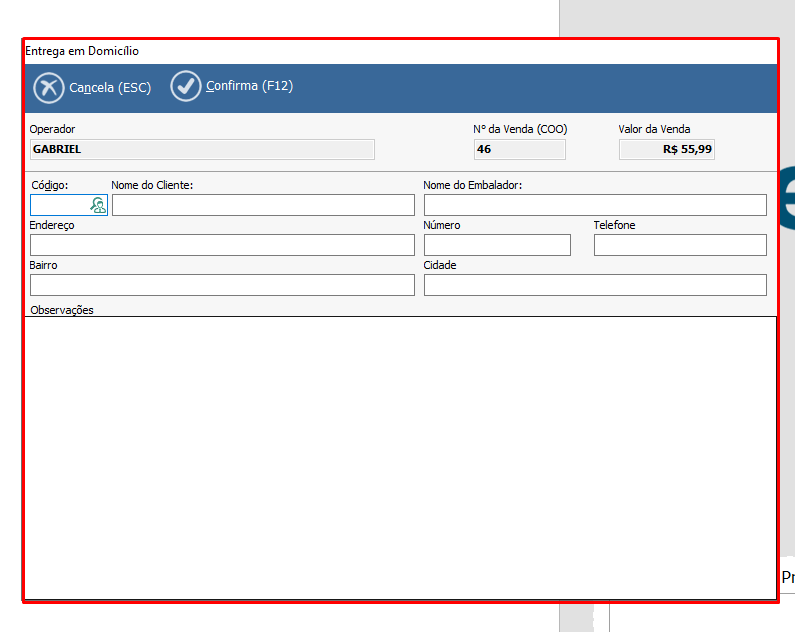Click into the Nome do Cliente field
795x632 pixels.
pos(263,205)
